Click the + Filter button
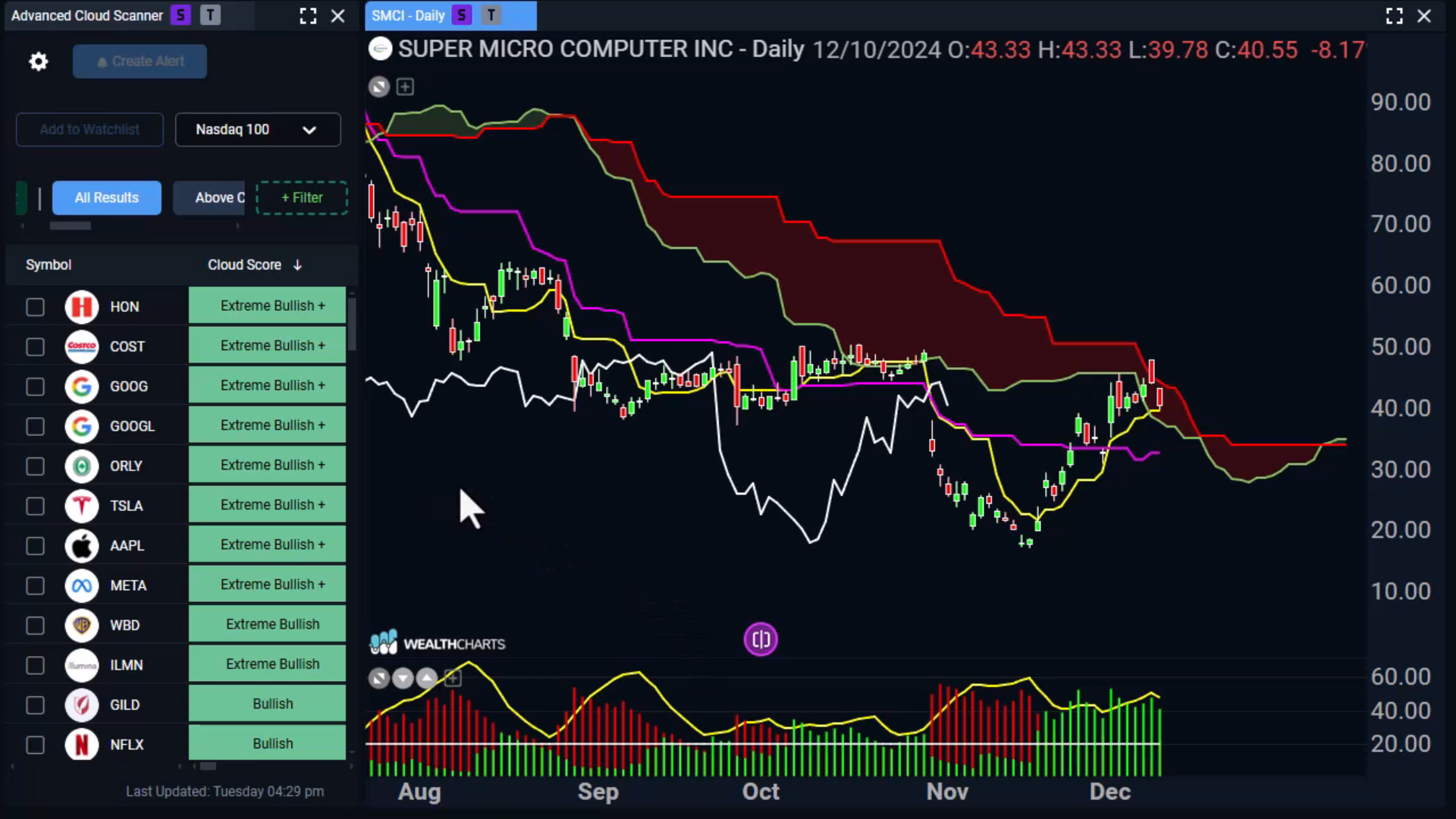This screenshot has height=819, width=1456. [x=302, y=198]
